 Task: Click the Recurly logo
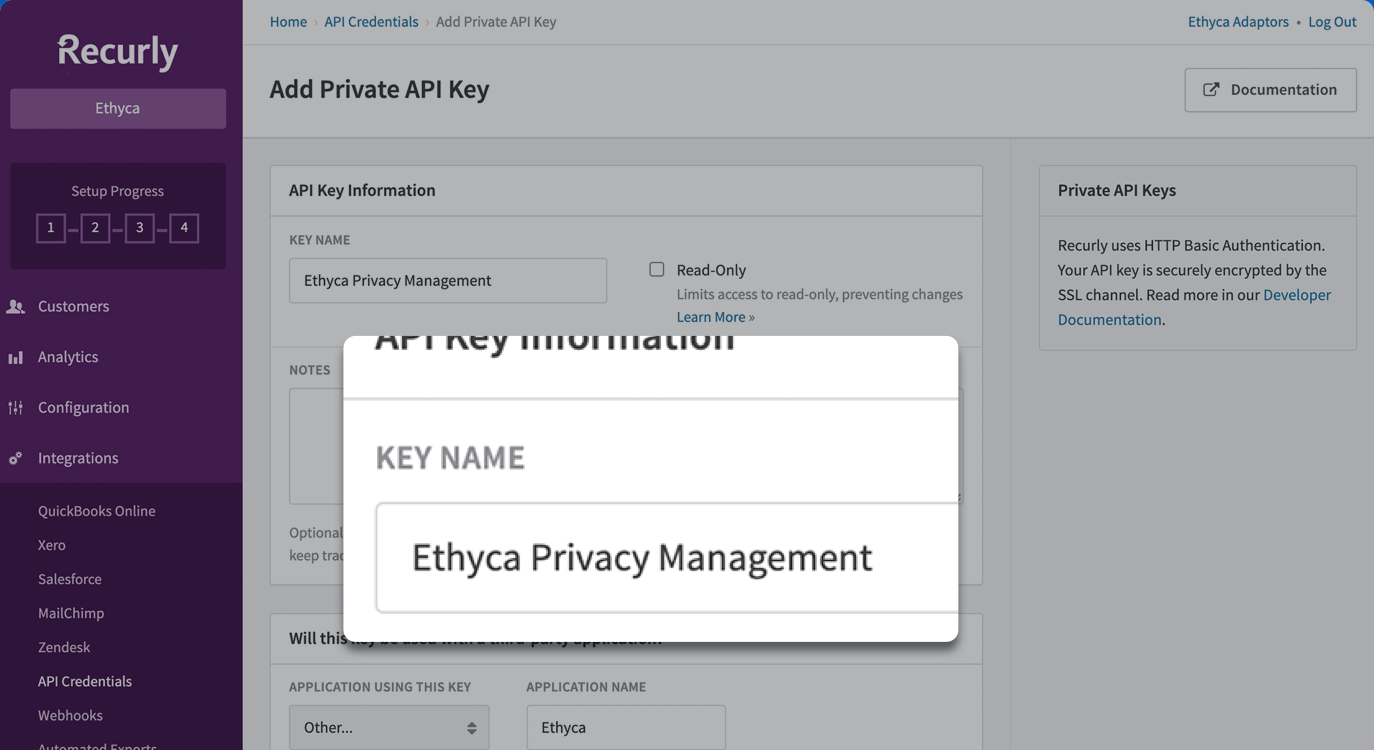pyautogui.click(x=118, y=51)
